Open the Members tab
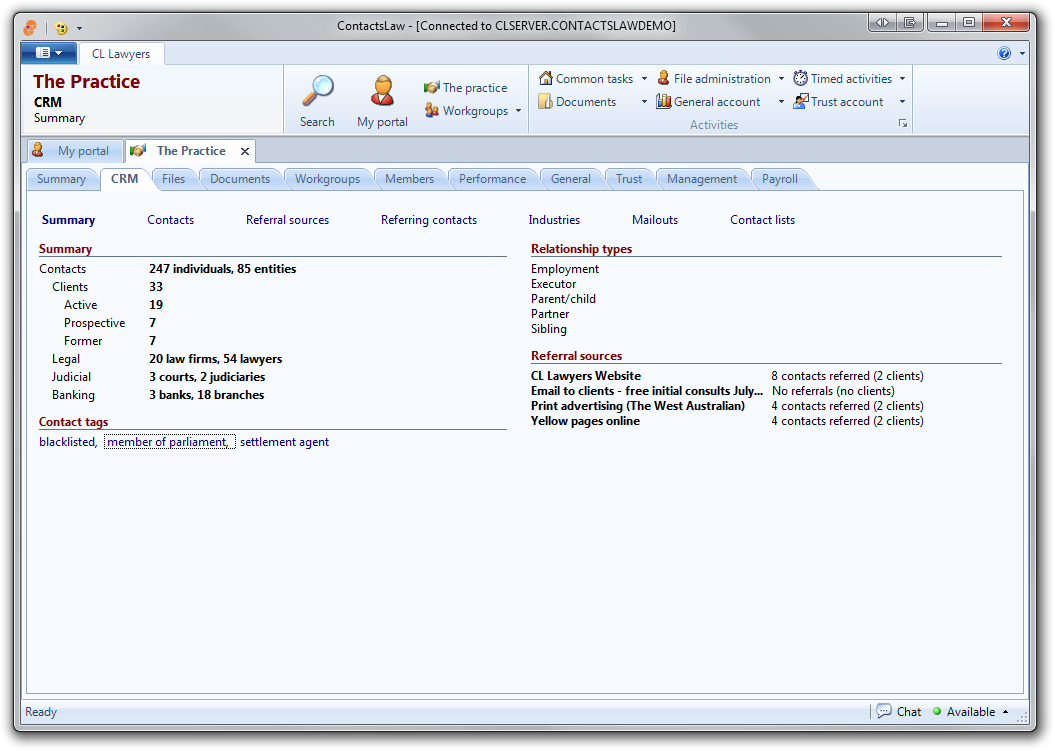This screenshot has height=751, width=1055. point(409,179)
